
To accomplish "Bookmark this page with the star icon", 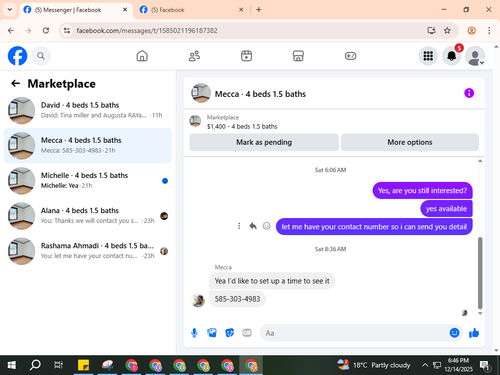I will click(447, 31).
